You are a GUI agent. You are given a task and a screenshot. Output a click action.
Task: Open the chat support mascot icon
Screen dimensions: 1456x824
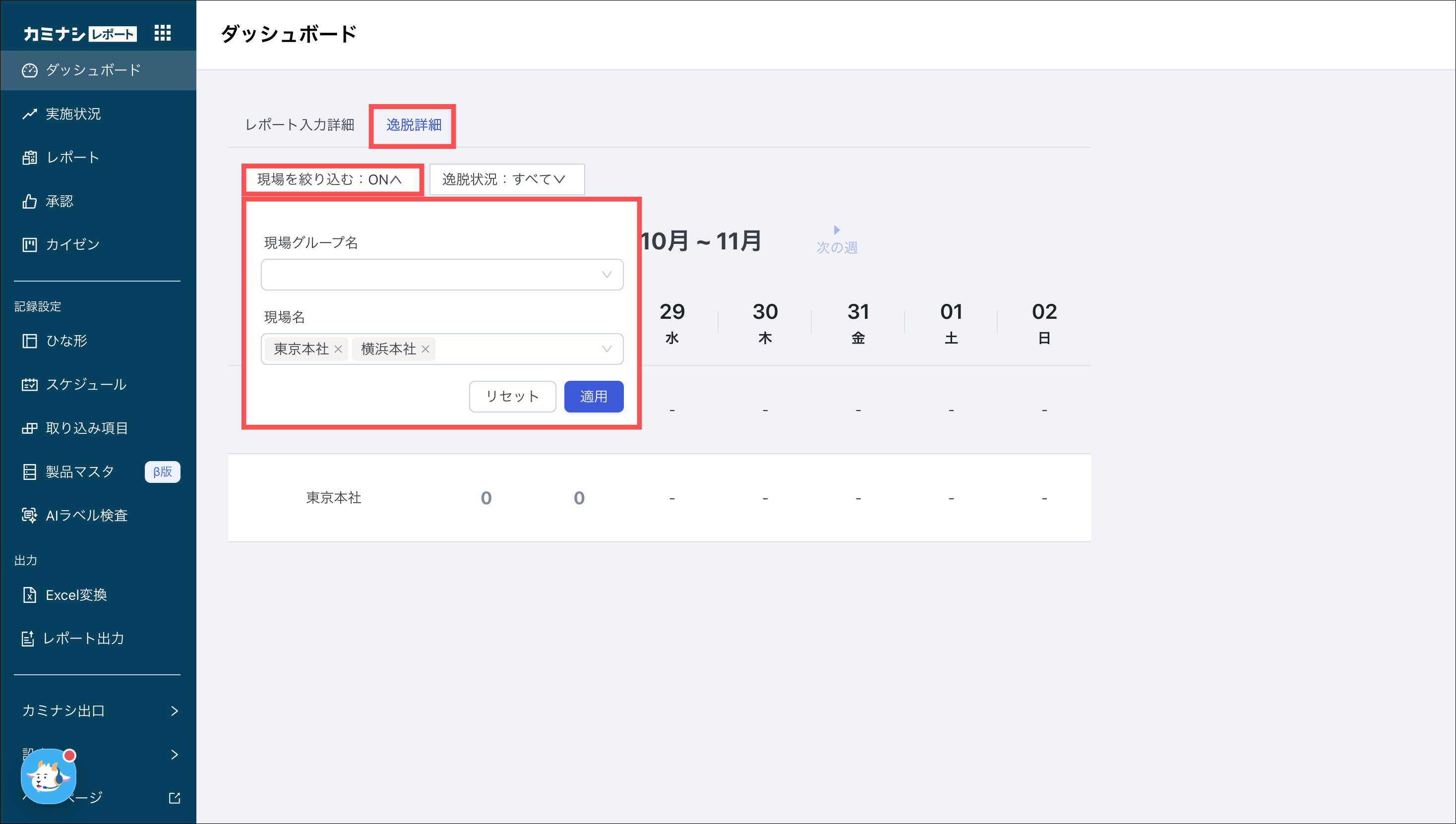coord(49,777)
